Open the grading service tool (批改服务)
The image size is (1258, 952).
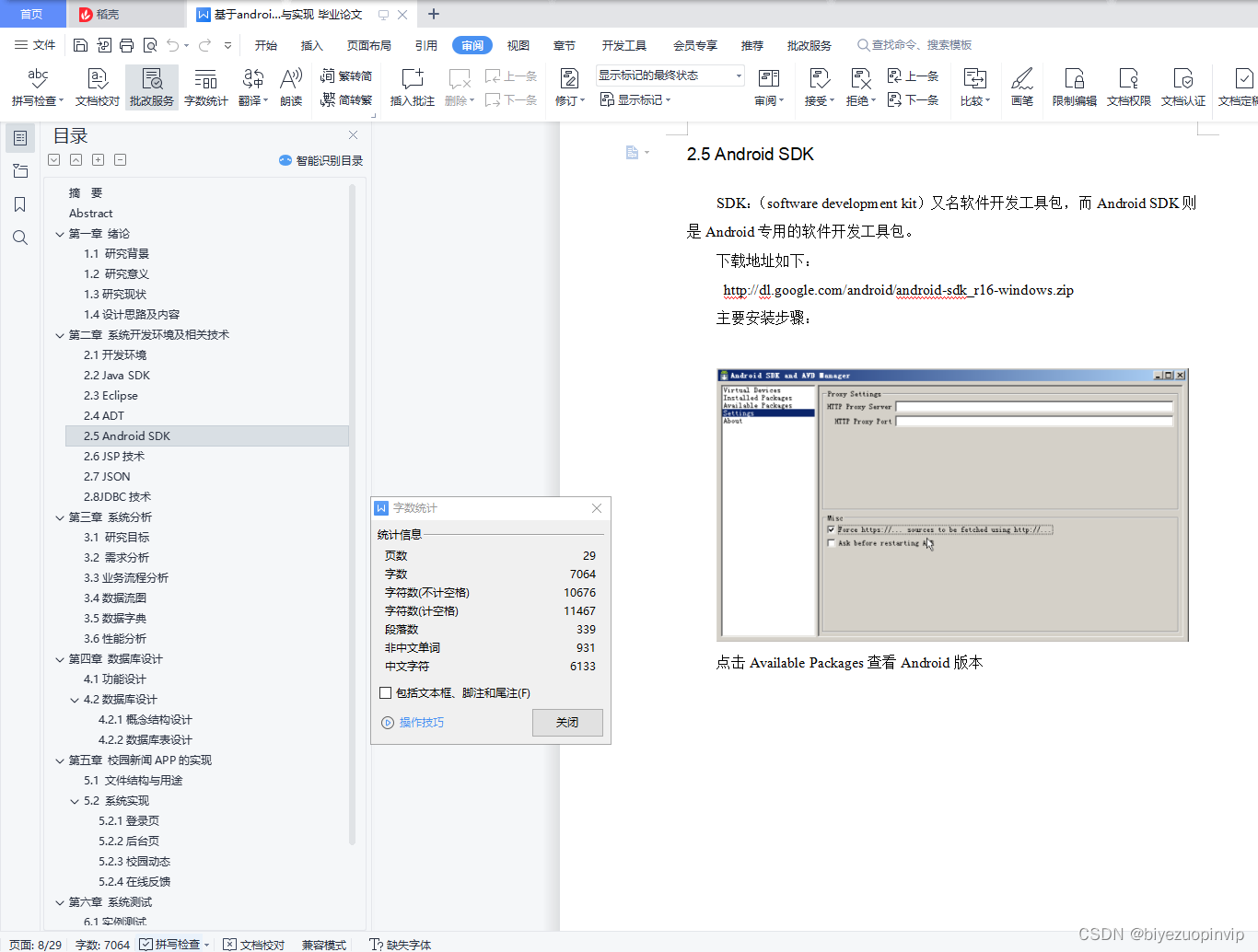[x=152, y=87]
